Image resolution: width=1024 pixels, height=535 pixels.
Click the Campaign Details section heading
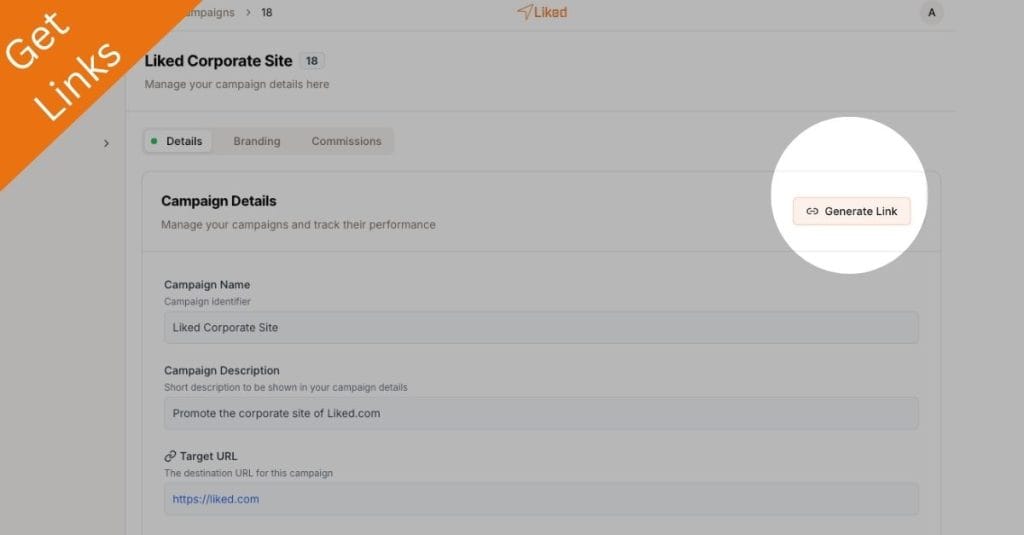pyautogui.click(x=218, y=201)
